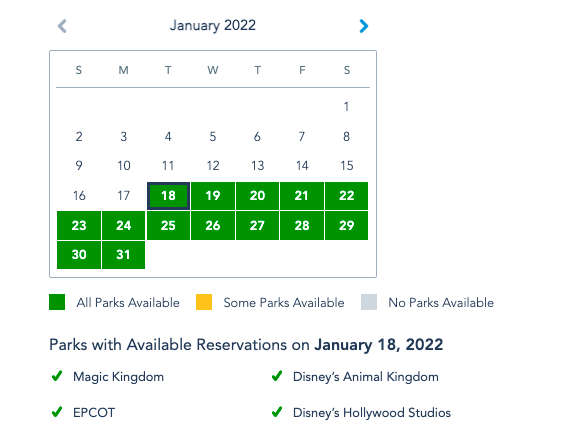Click the yellow Some Parks Available swatch

coord(204,302)
